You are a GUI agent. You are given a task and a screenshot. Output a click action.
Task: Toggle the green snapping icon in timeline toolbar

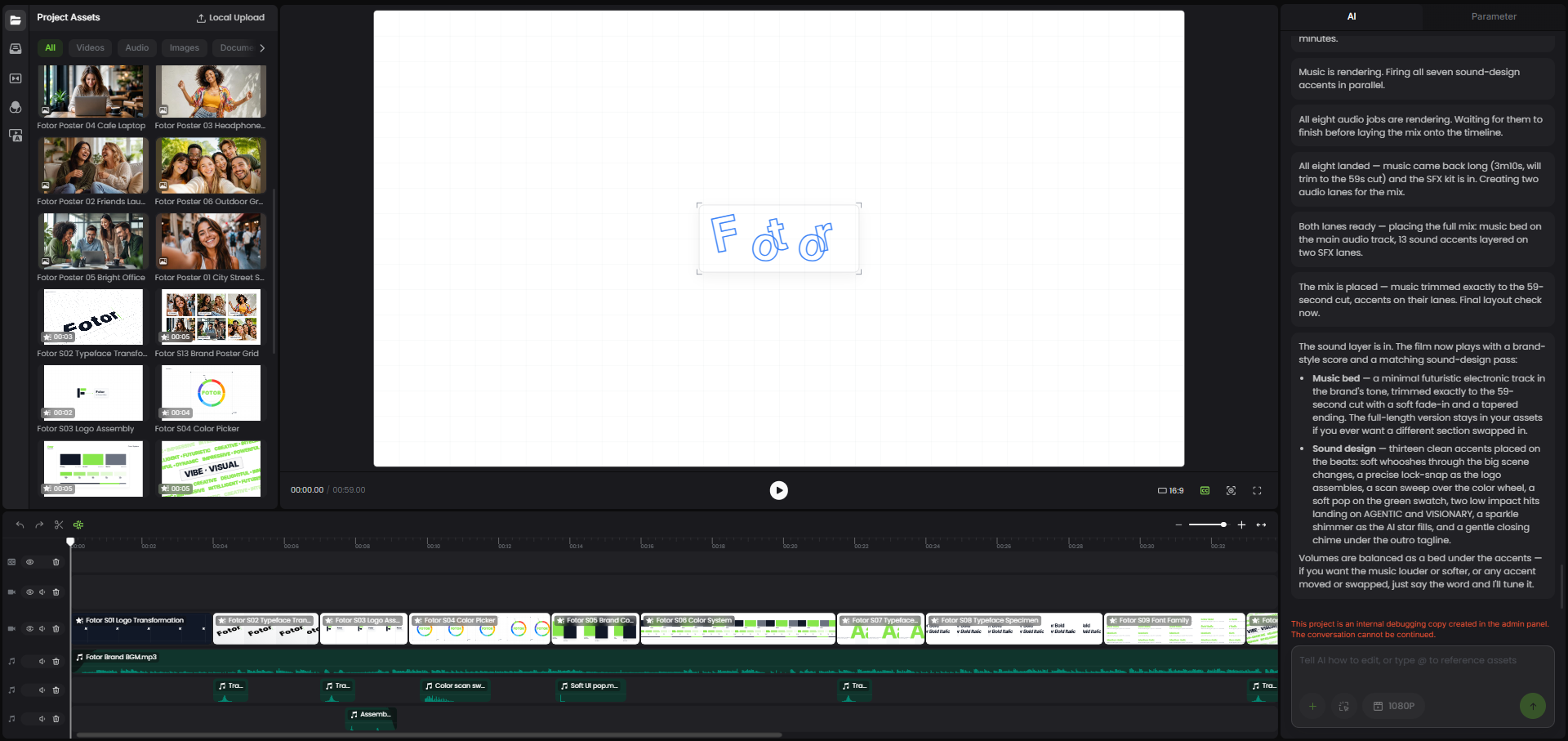(x=78, y=525)
